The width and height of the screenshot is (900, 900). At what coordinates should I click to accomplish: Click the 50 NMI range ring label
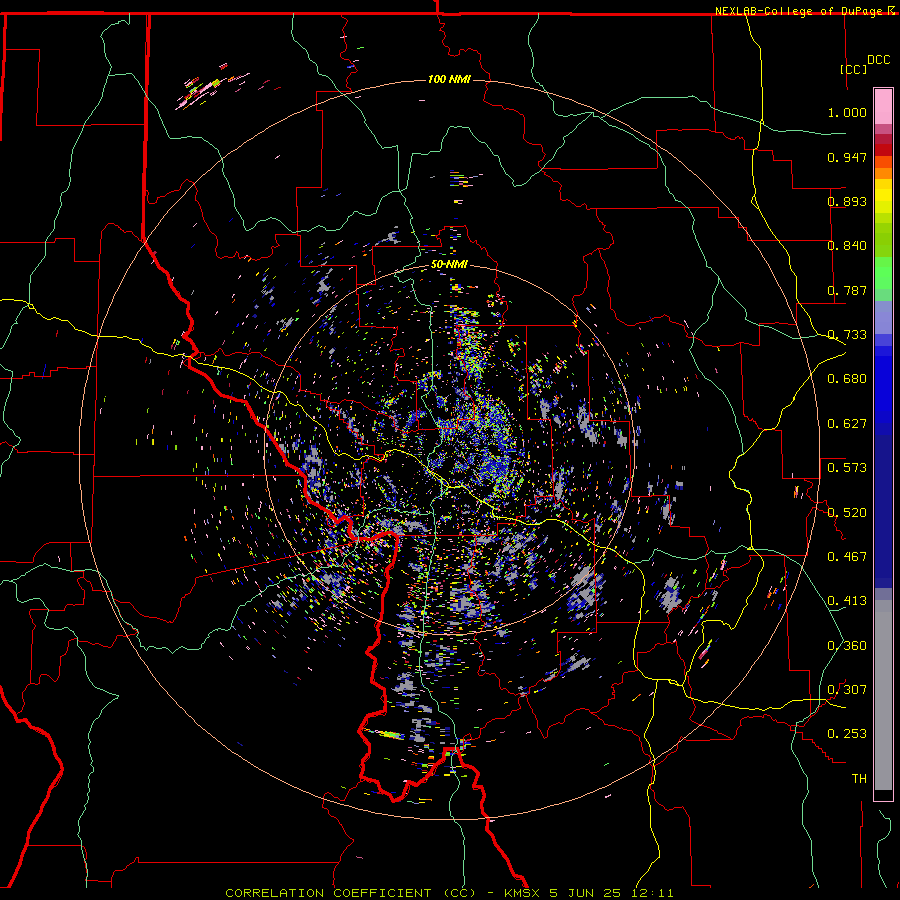coord(449,265)
